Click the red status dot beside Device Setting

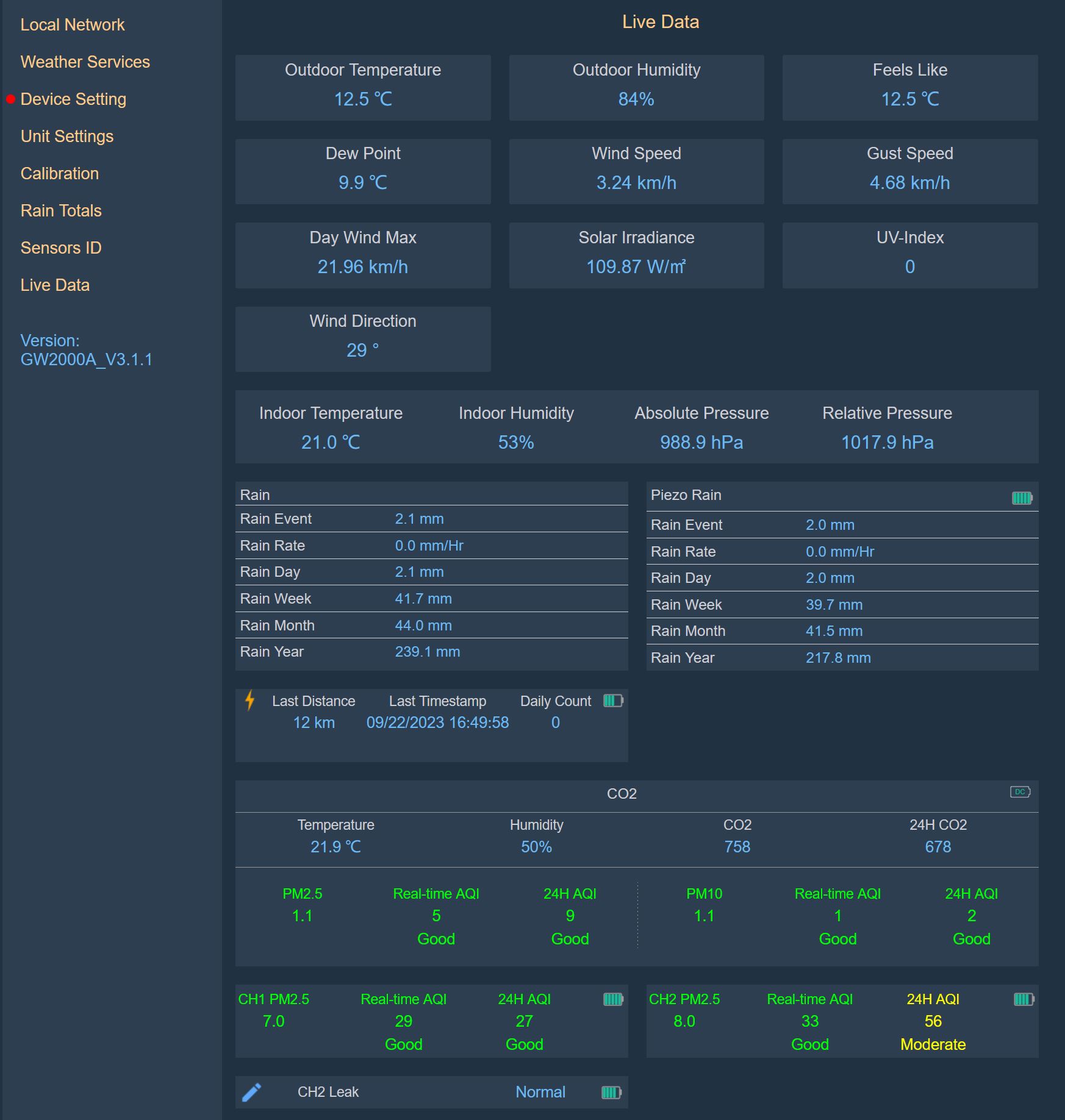[10, 99]
